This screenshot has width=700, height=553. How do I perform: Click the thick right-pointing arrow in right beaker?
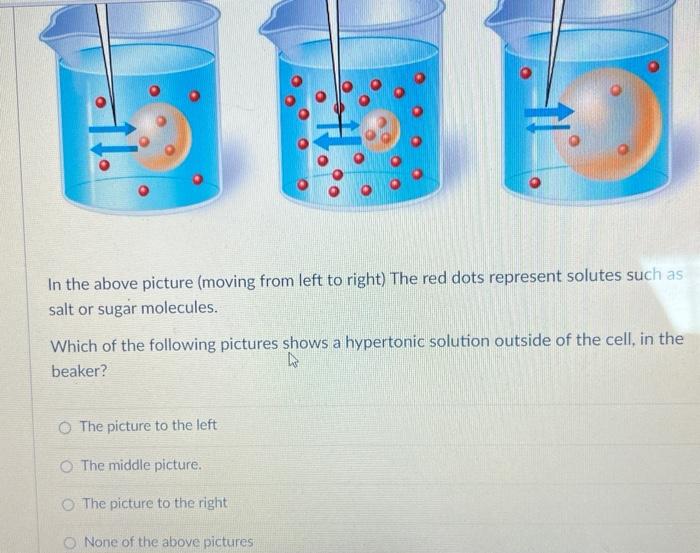[549, 111]
